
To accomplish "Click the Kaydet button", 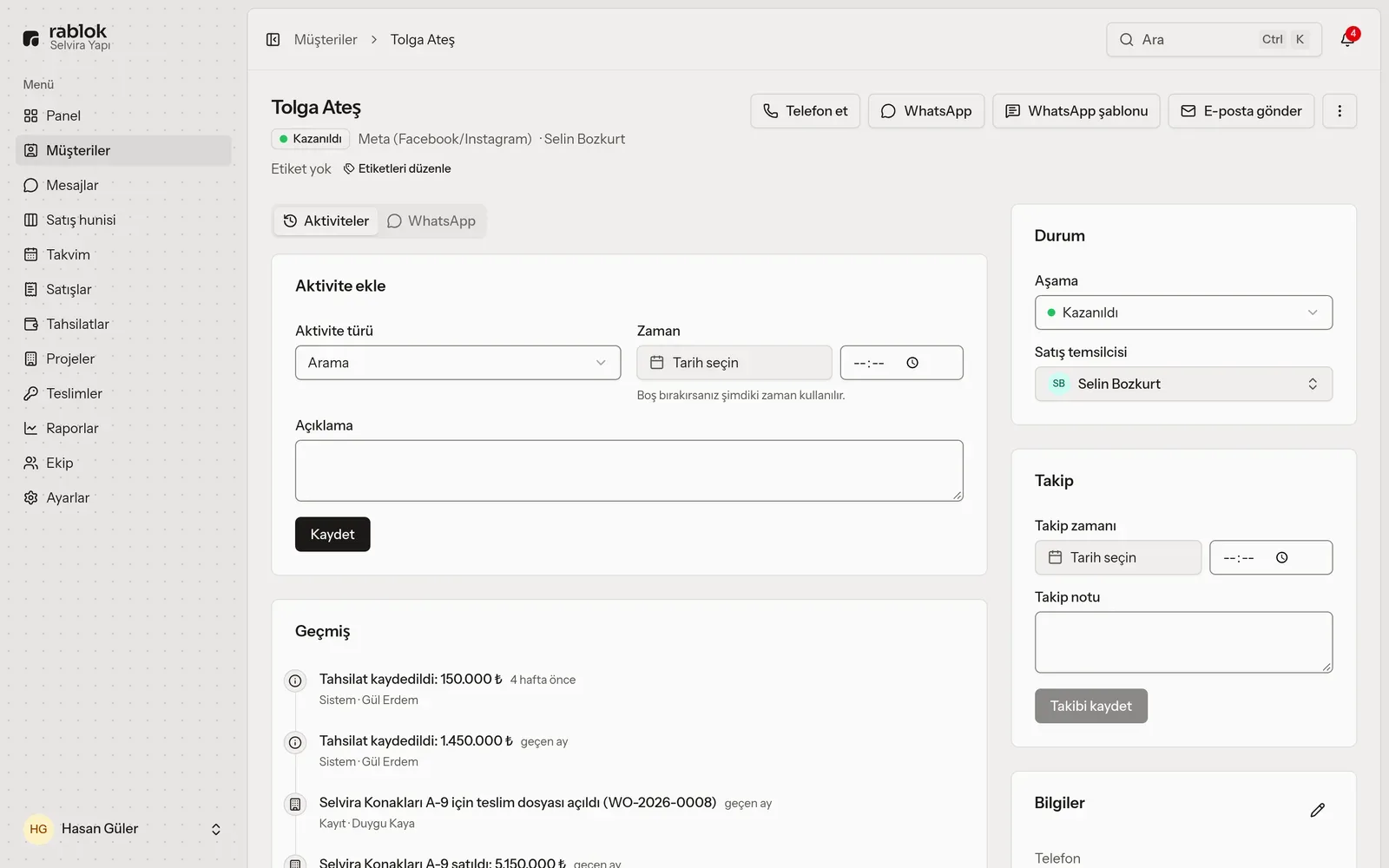I will pyautogui.click(x=332, y=534).
